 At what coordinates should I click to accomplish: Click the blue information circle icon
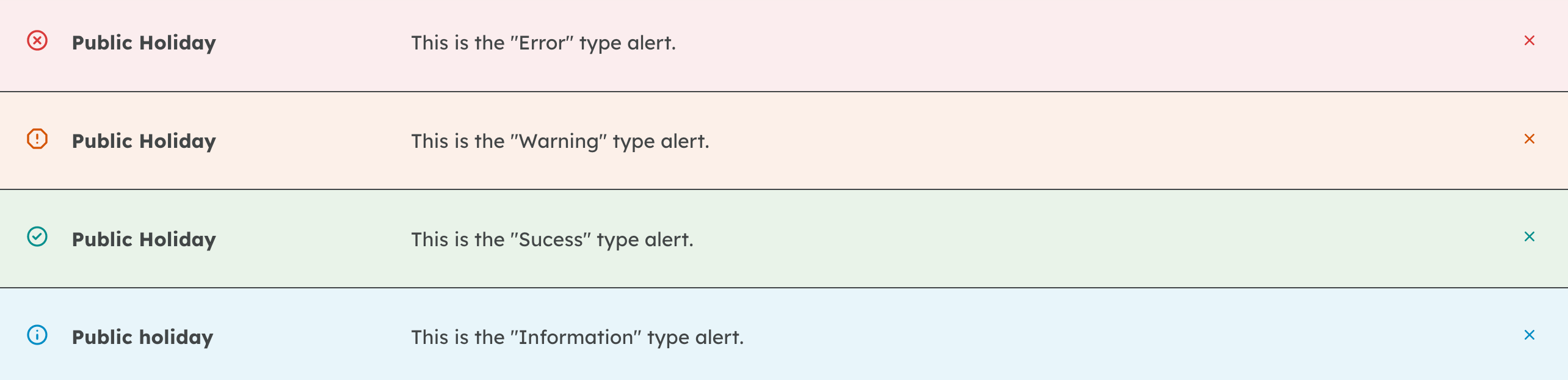(x=37, y=335)
